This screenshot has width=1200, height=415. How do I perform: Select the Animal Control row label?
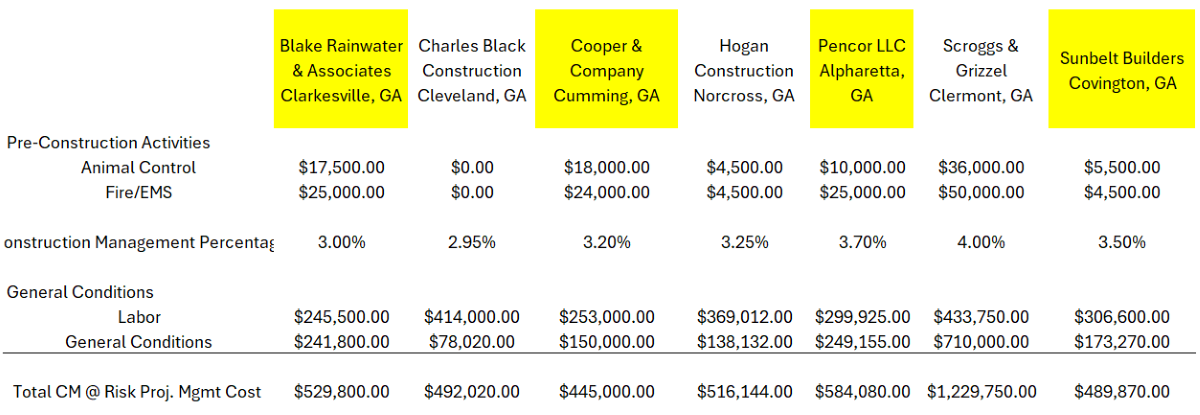coord(138,168)
